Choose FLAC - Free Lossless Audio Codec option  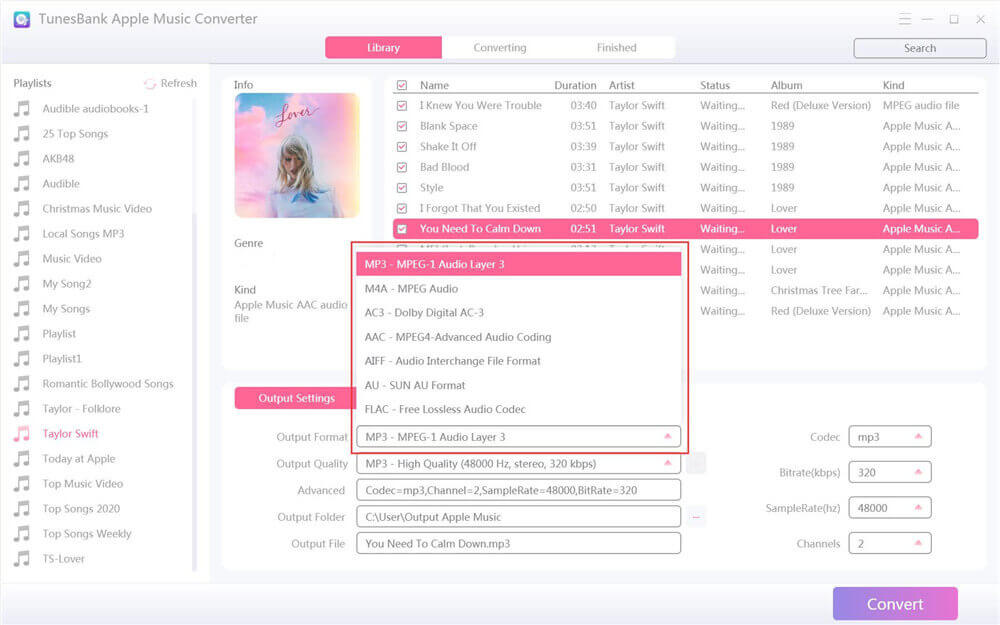pyautogui.click(x=445, y=409)
